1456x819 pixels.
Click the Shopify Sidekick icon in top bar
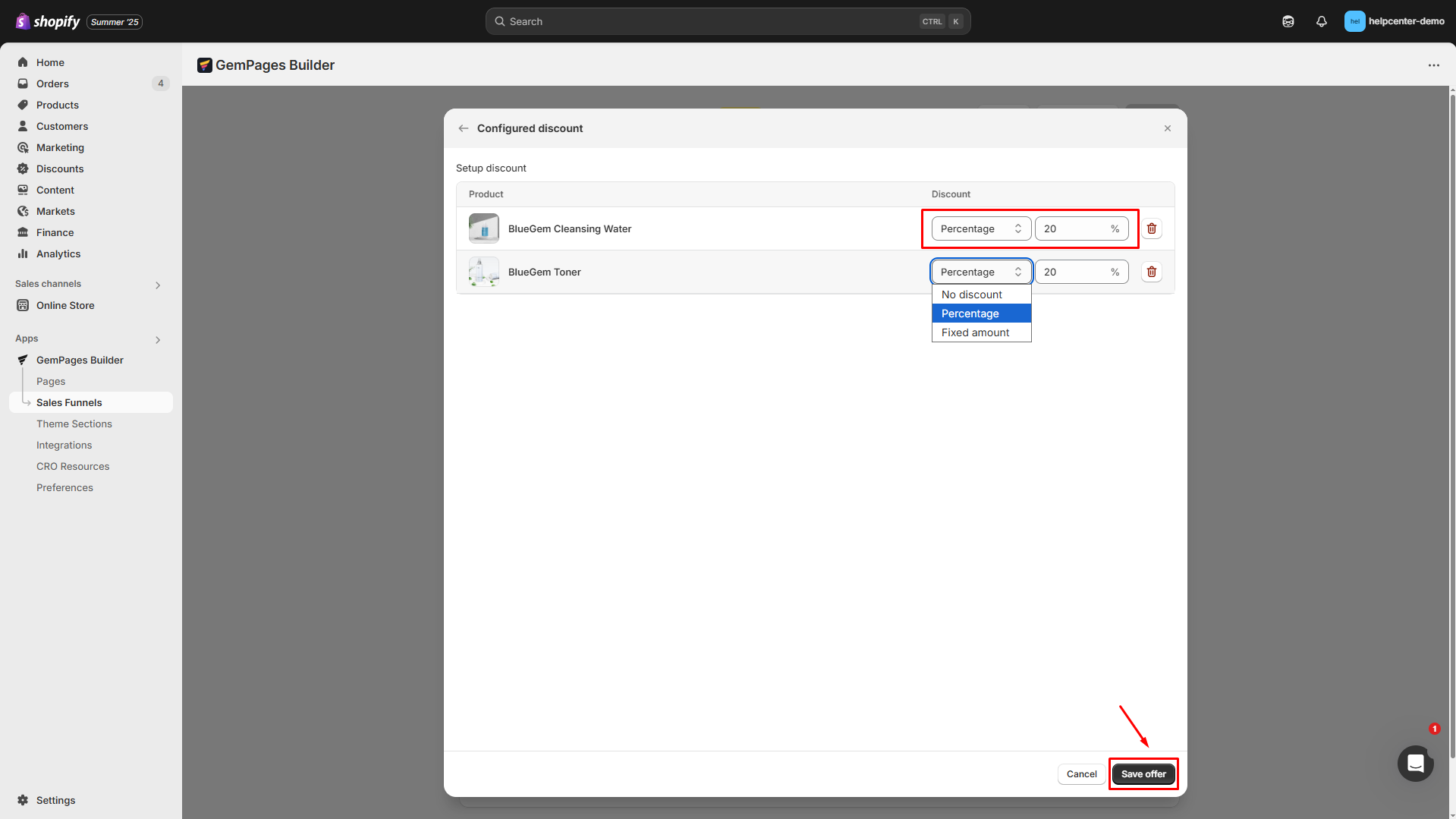tap(1288, 21)
